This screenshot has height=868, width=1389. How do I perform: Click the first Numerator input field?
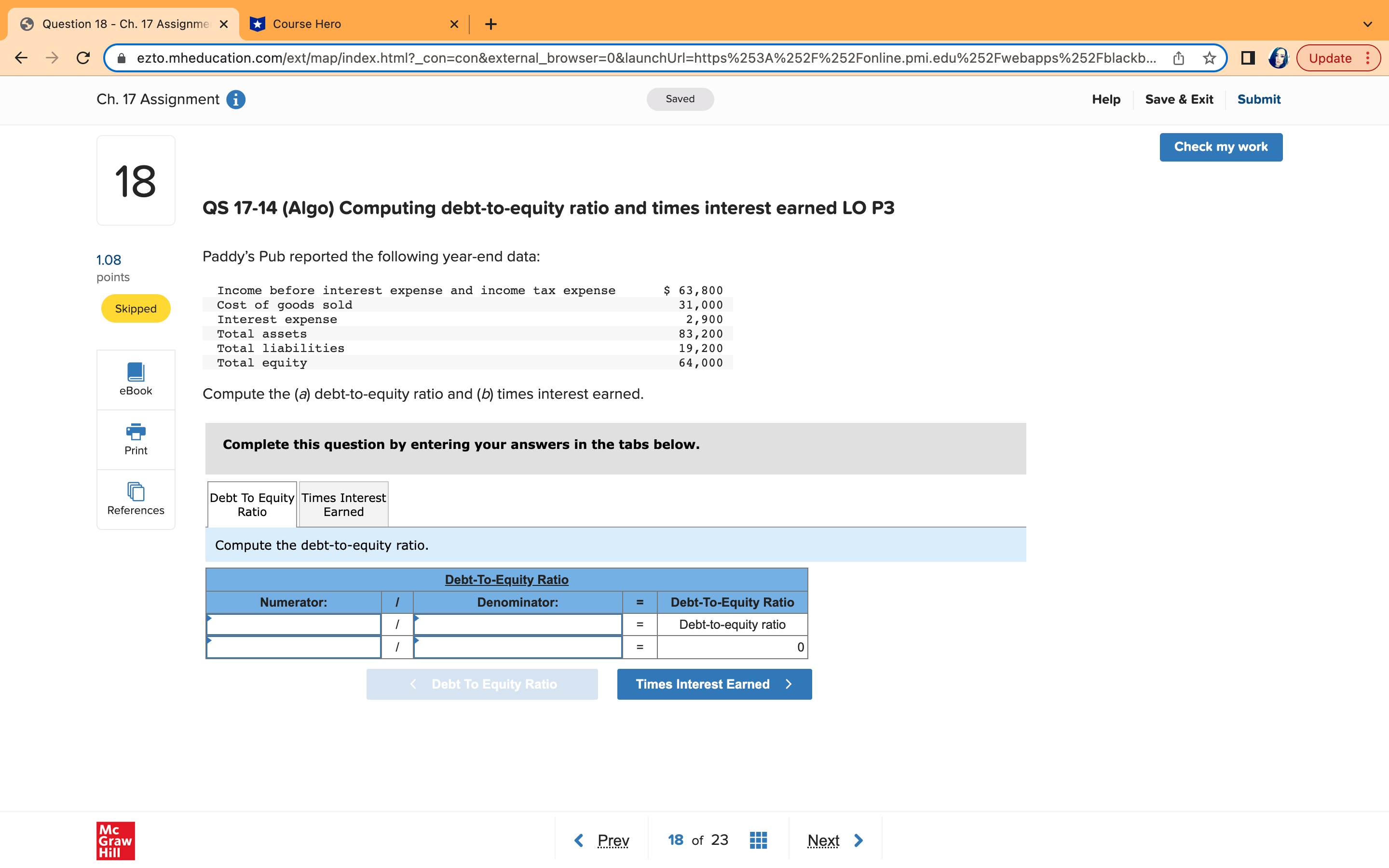pos(293,624)
